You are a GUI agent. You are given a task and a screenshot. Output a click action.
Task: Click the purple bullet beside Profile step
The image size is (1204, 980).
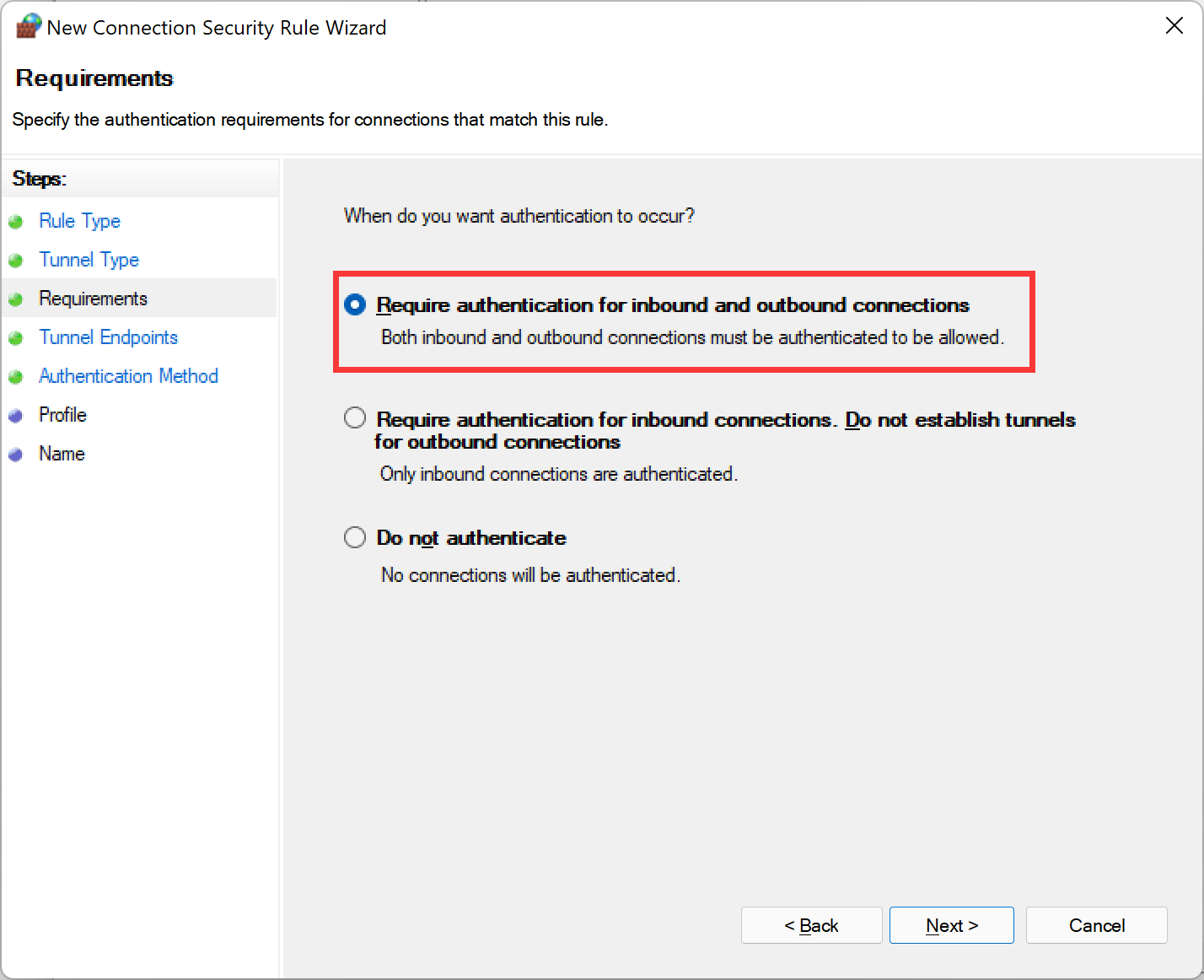15,416
